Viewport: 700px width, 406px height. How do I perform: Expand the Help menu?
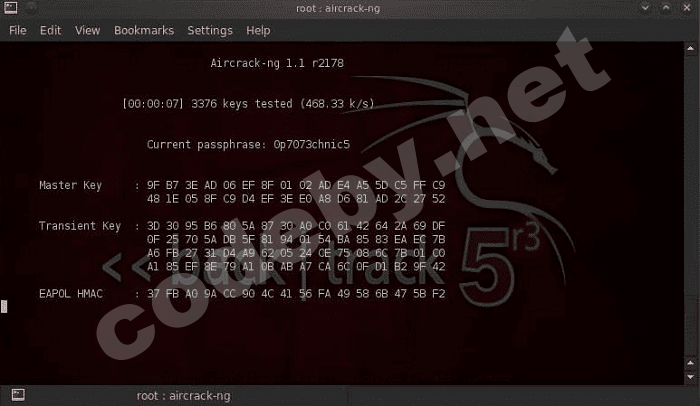(258, 30)
